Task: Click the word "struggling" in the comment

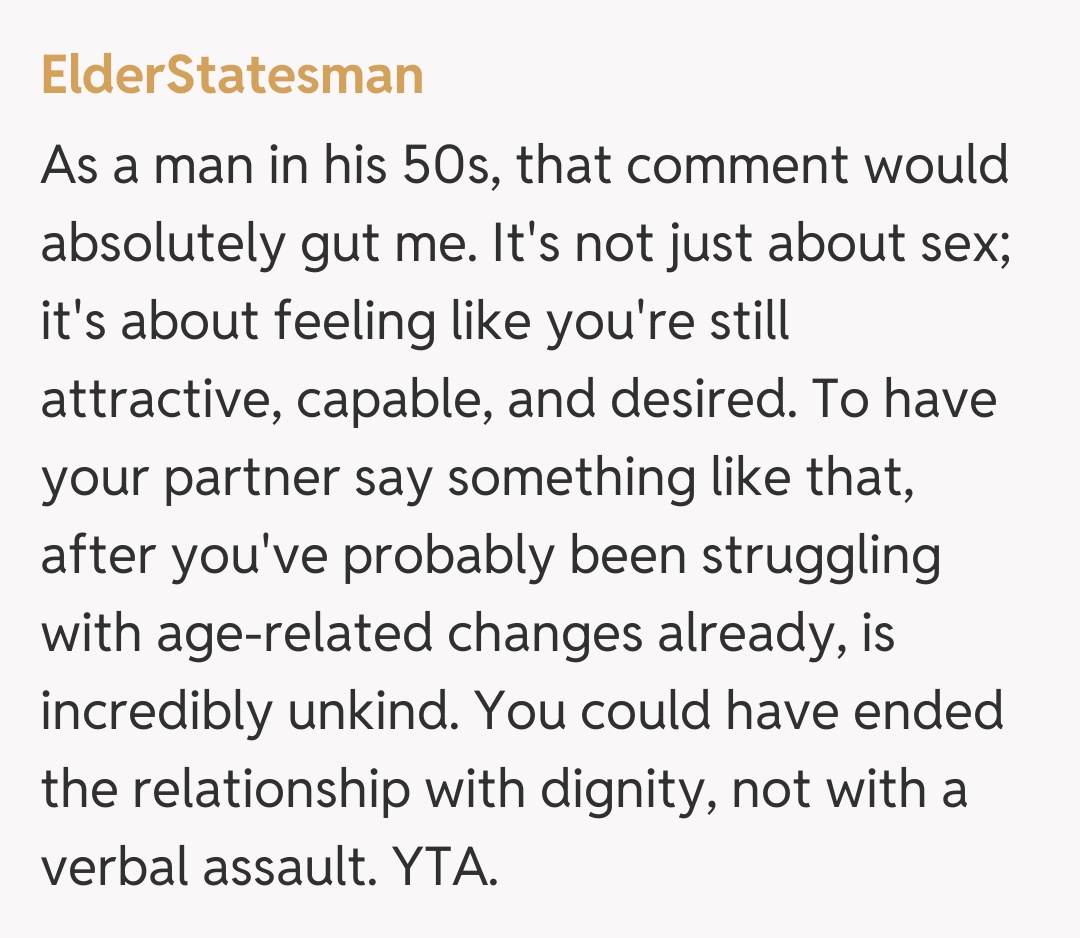Action: [x=821, y=557]
